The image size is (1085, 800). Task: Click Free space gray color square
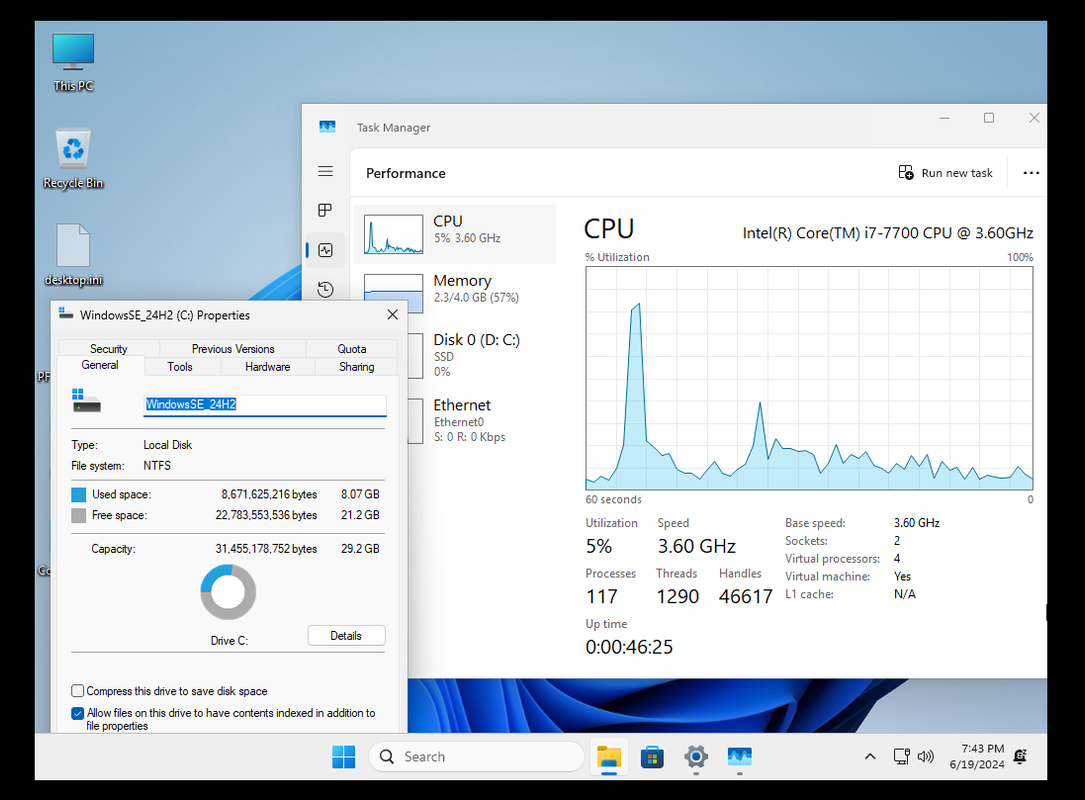click(x=79, y=515)
